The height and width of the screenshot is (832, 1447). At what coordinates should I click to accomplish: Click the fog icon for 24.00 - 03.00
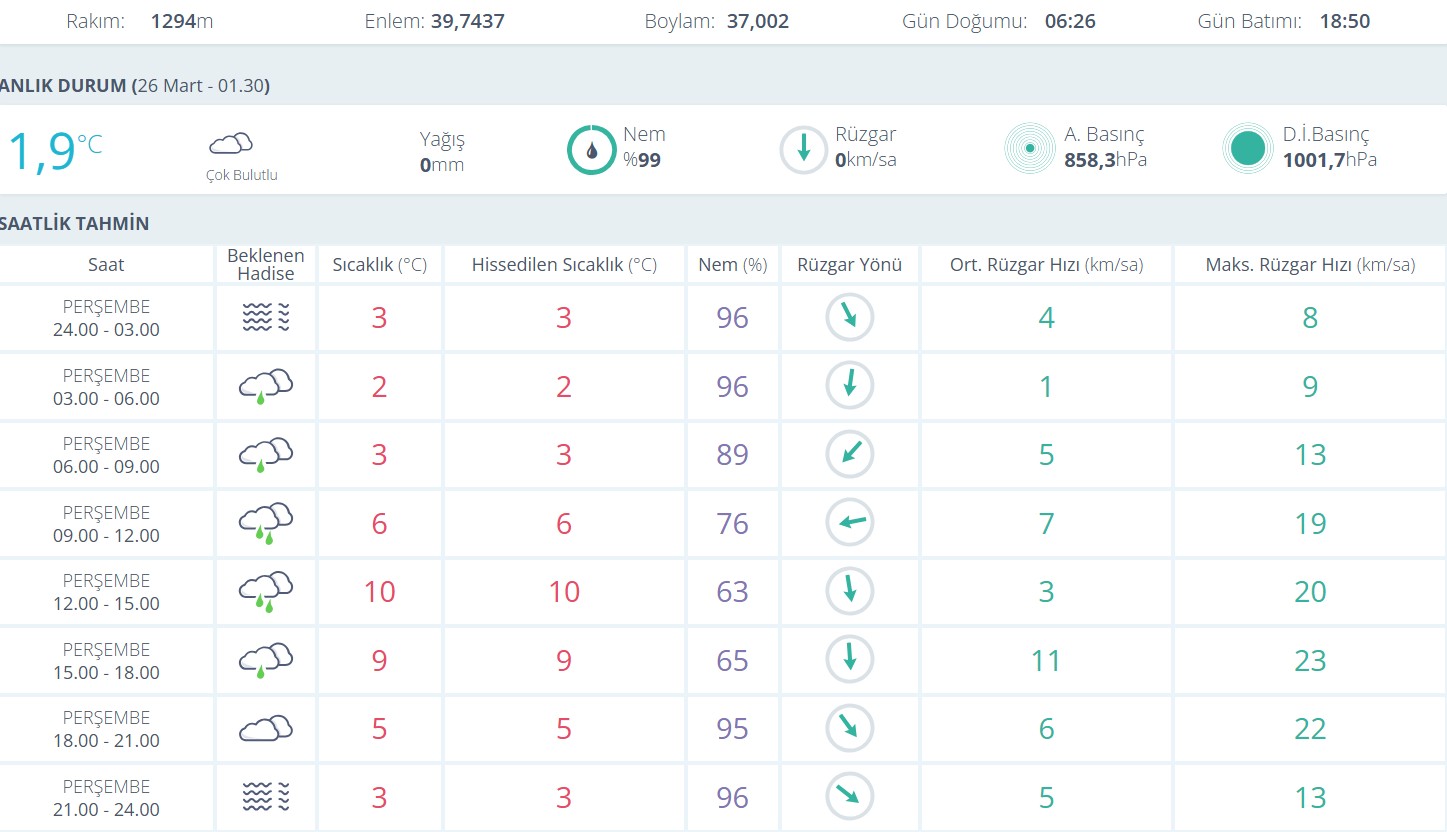pyautogui.click(x=266, y=318)
